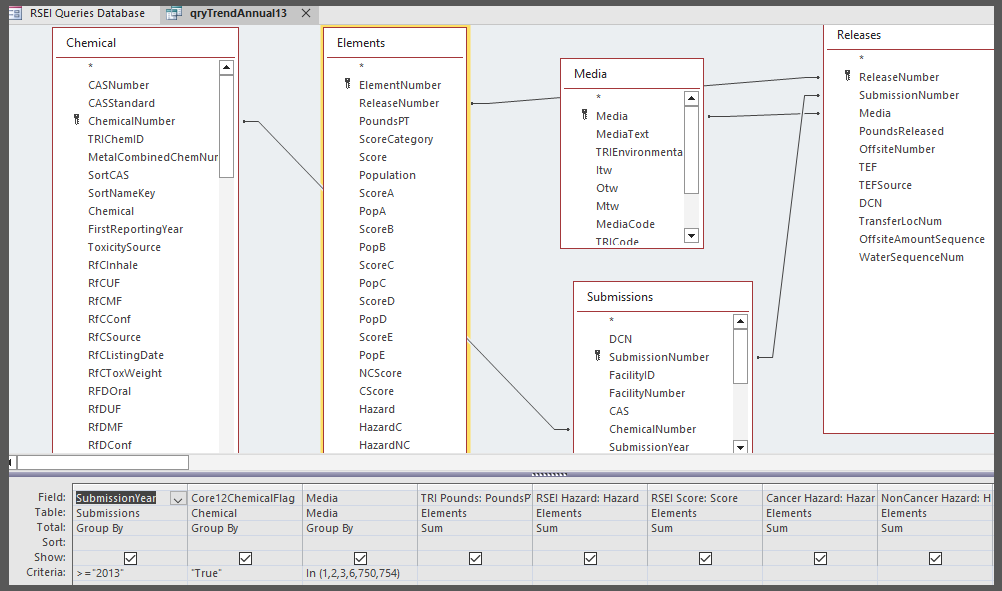Click the SubmissionNumber key icon in Submissions

[597, 357]
